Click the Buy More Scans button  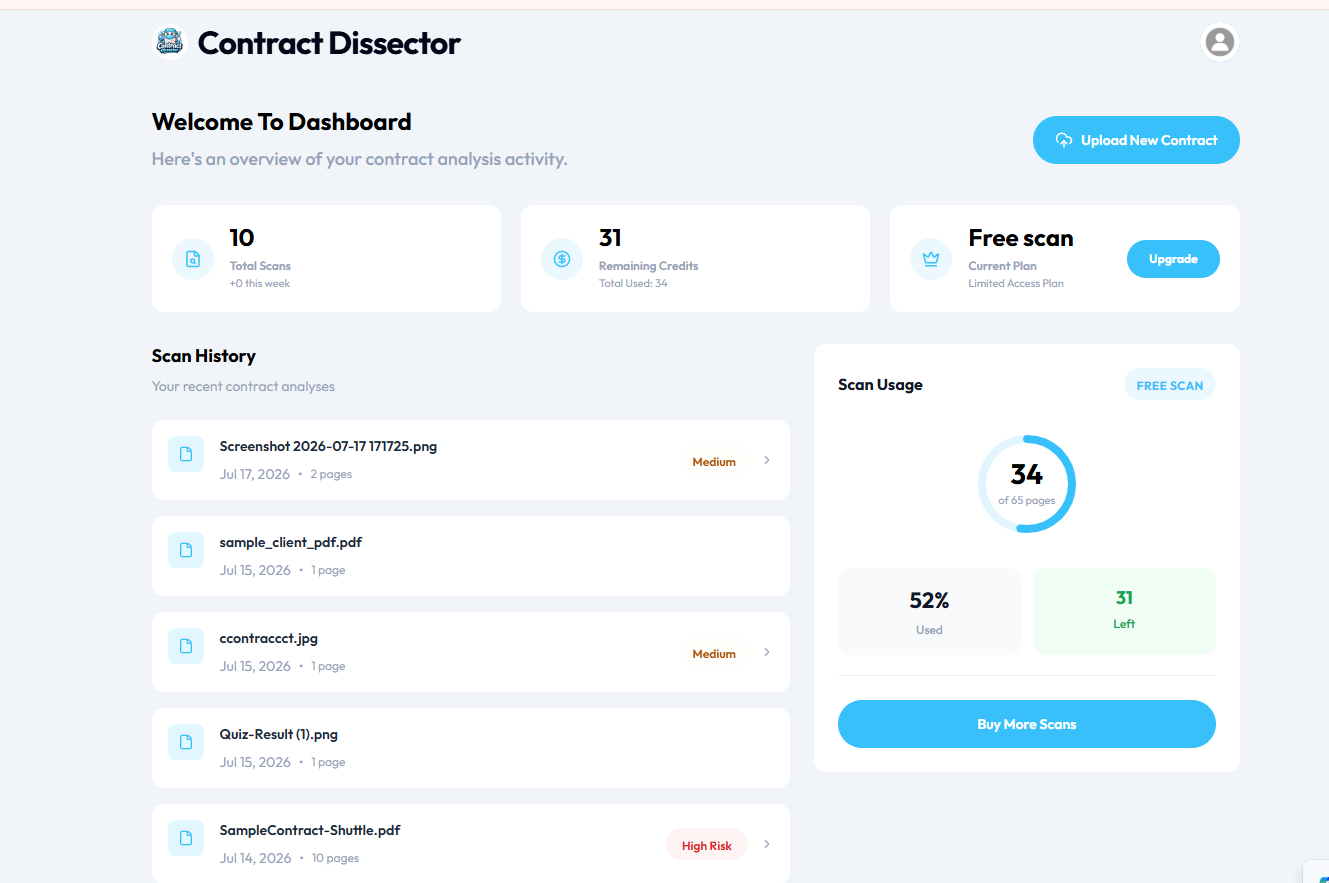pyautogui.click(x=1027, y=724)
